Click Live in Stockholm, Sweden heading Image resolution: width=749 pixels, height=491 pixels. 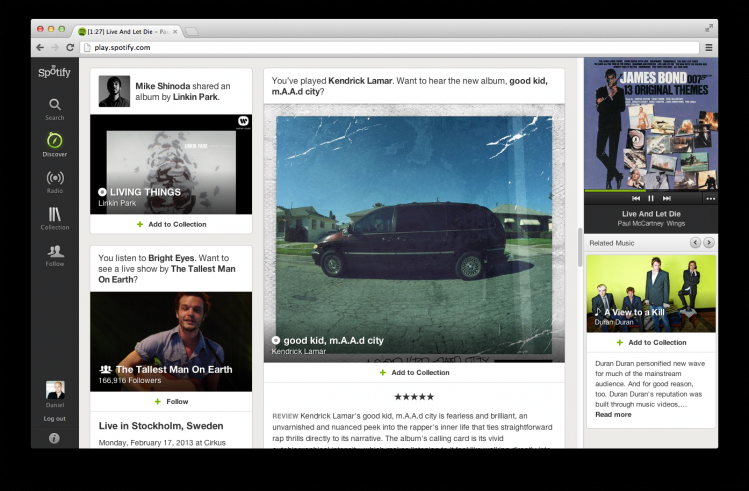pos(161,426)
